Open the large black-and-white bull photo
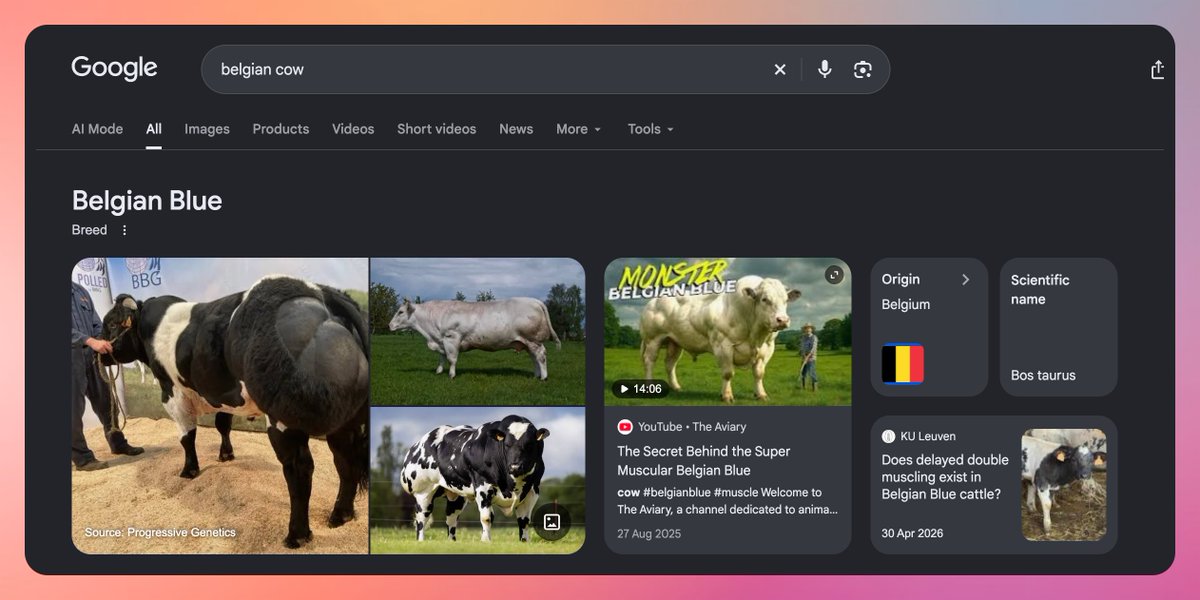Viewport: 1200px width, 600px height. click(x=220, y=406)
